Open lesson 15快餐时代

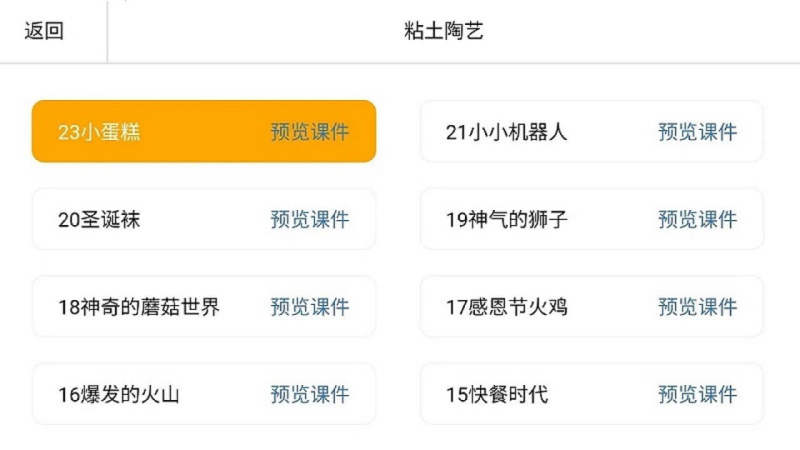pyautogui.click(x=497, y=395)
